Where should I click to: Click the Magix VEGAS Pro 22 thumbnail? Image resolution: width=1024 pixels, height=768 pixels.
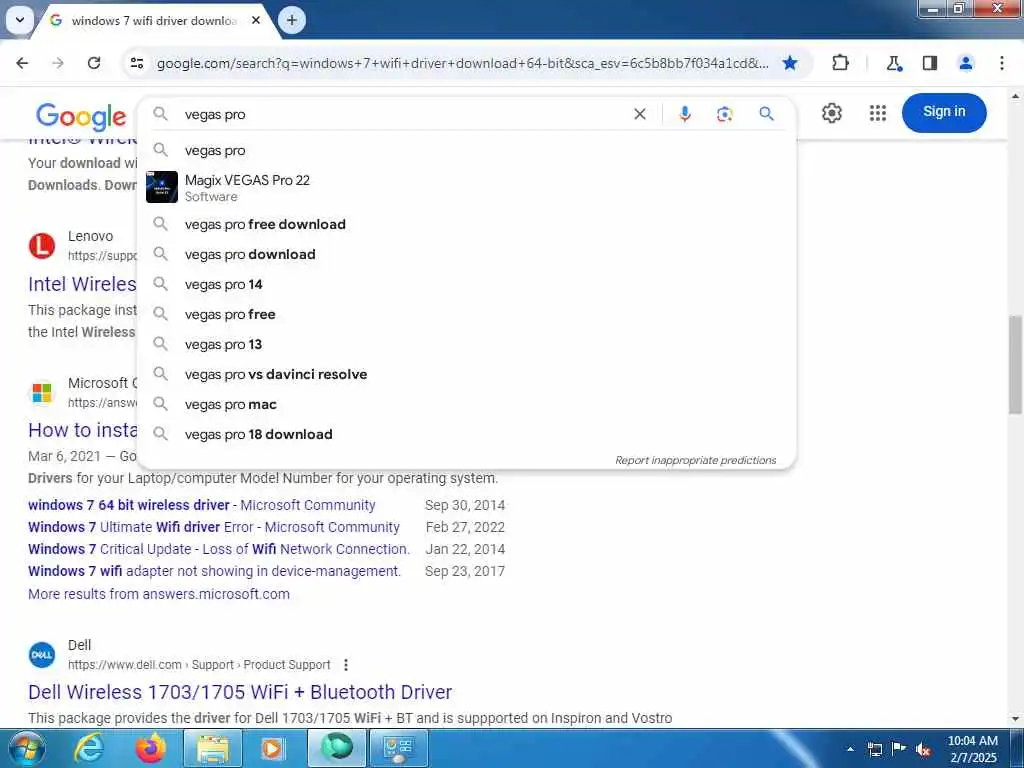(x=162, y=187)
